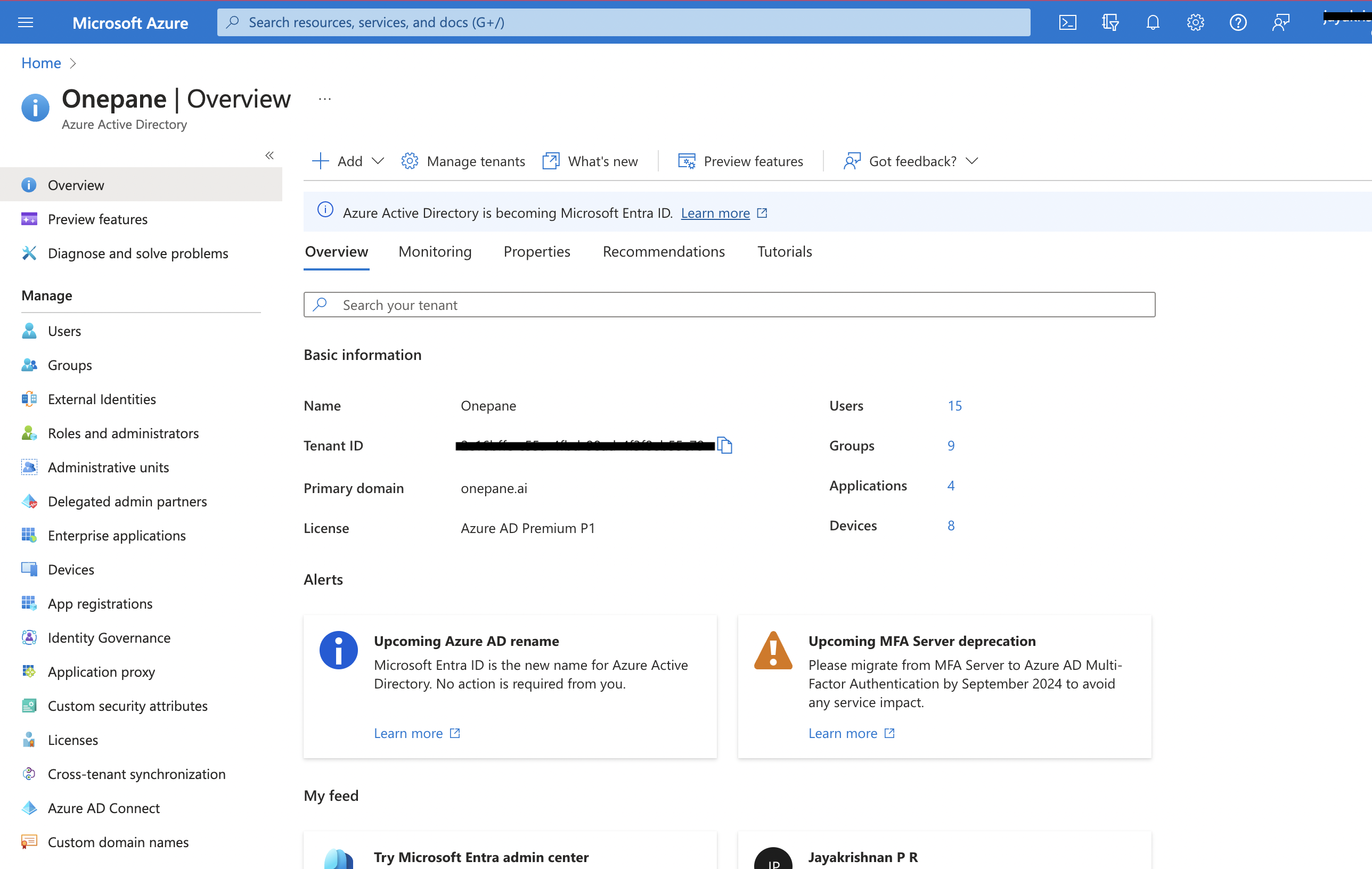This screenshot has height=869, width=1372.
Task: Click the Devices count 8
Action: (951, 525)
